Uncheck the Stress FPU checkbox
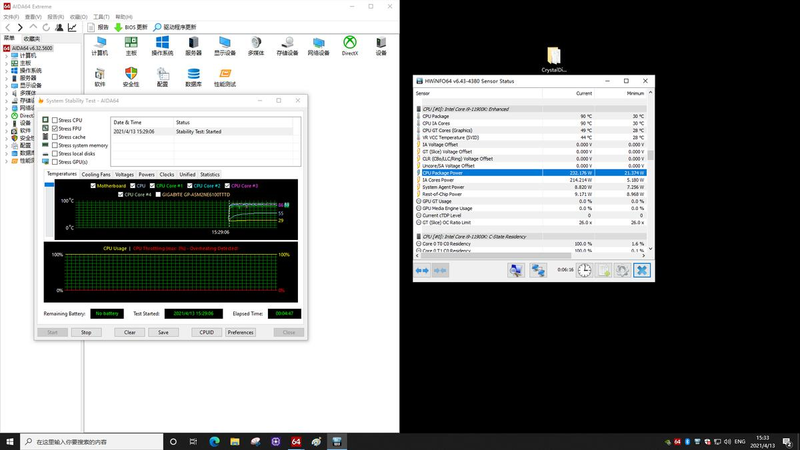Image resolution: width=800 pixels, height=450 pixels. [x=55, y=128]
